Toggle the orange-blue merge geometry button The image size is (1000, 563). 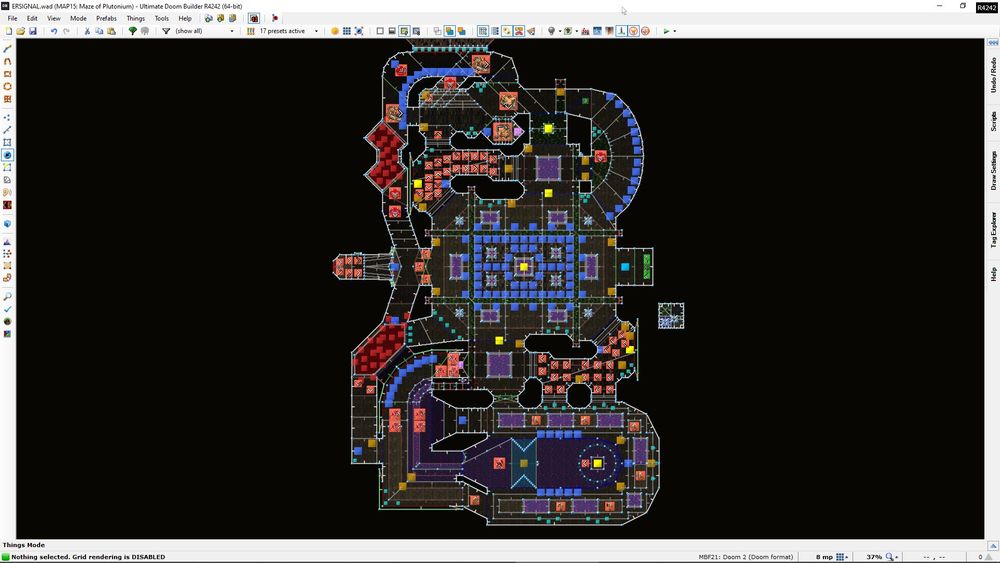click(461, 31)
